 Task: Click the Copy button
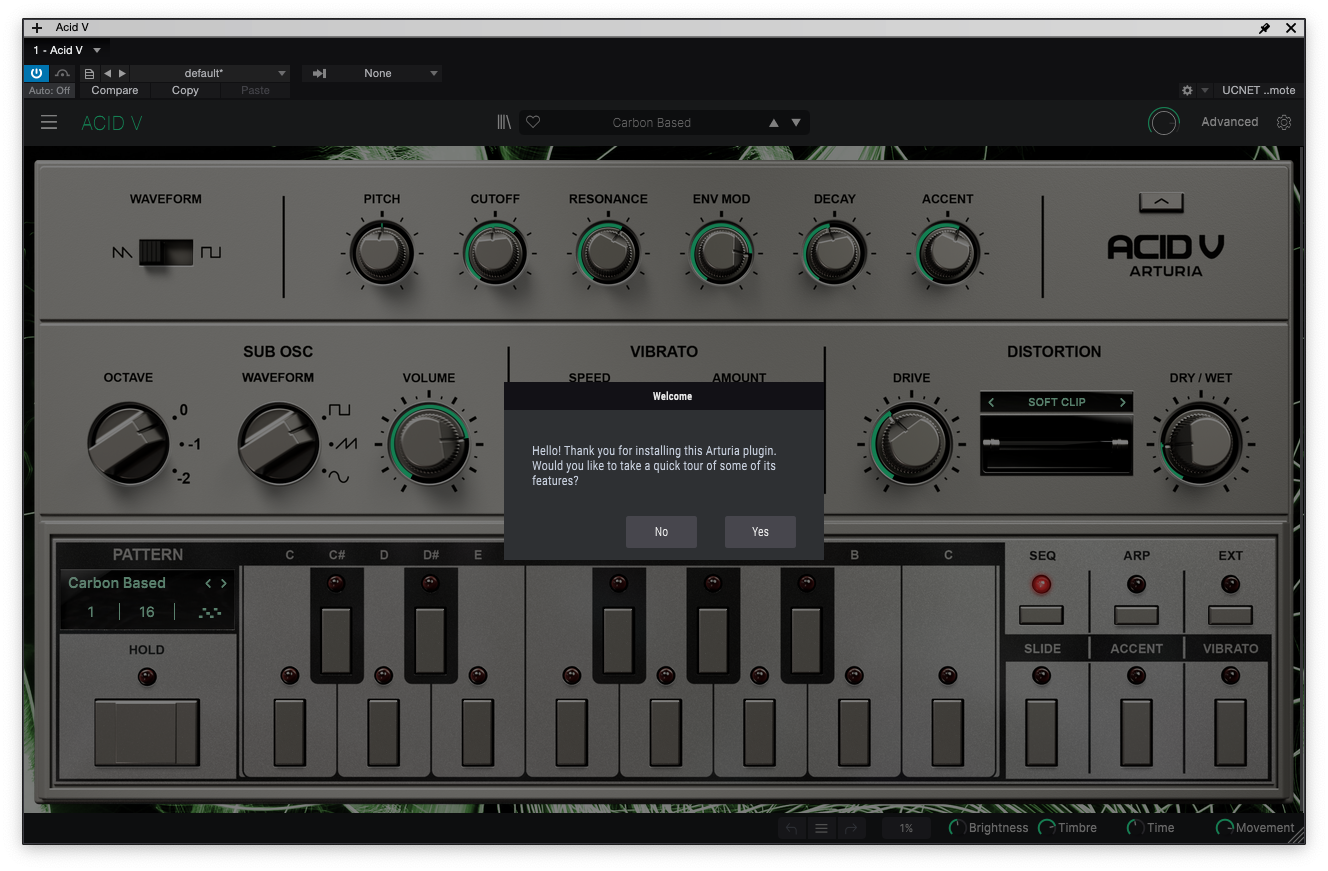(185, 90)
